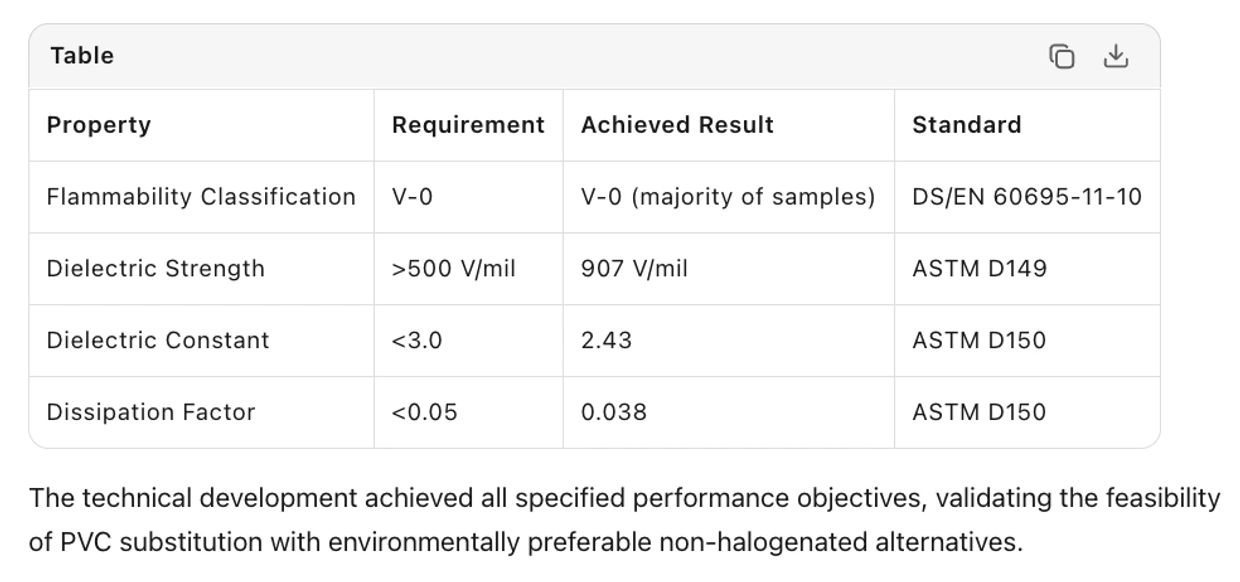Copy the table contents

tap(1061, 57)
